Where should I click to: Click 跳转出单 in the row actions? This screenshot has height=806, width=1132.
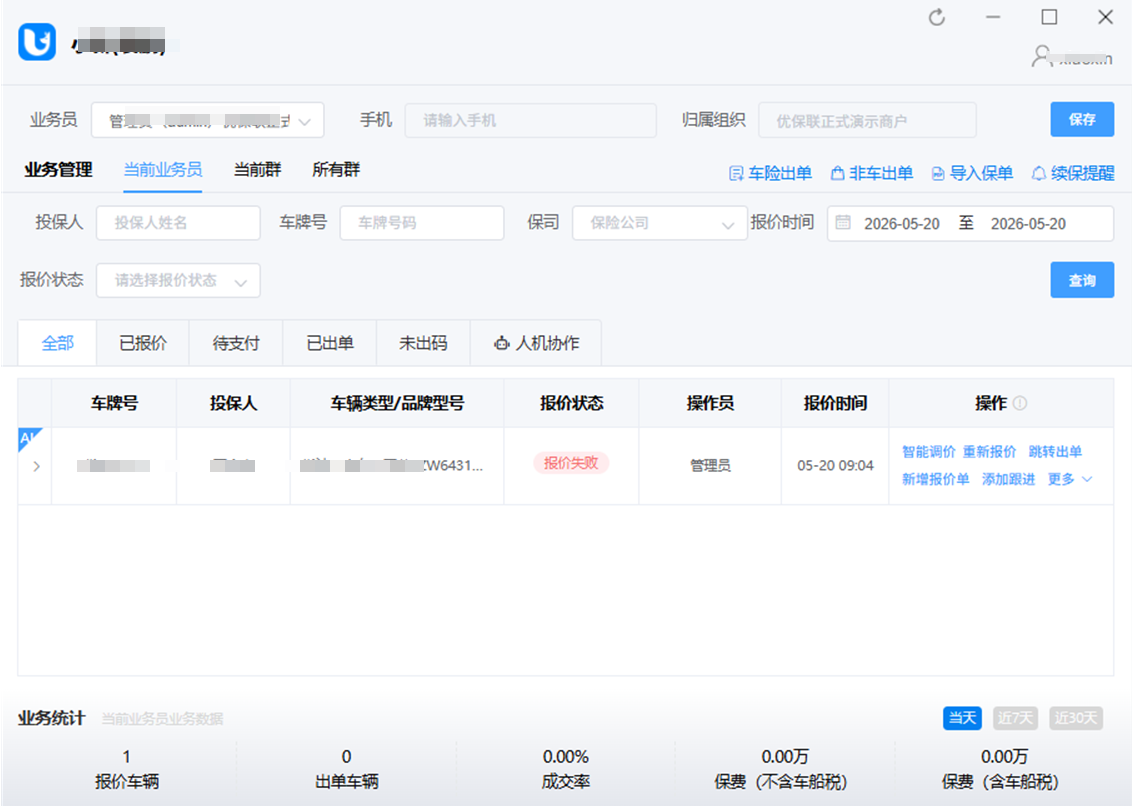[1055, 452]
